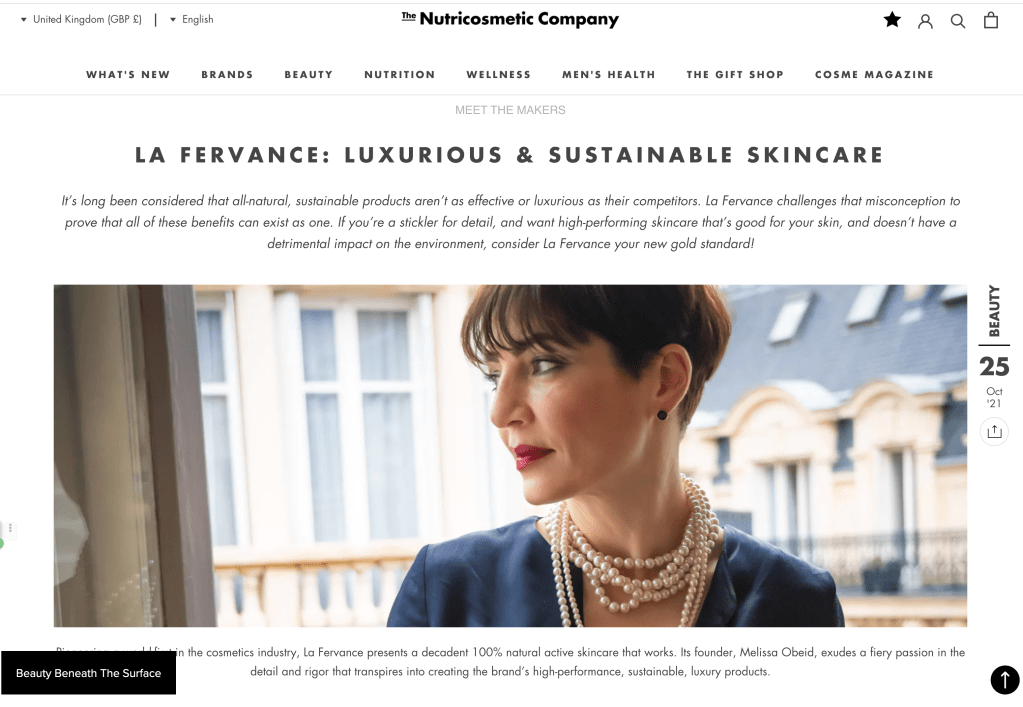Select the Beauty navigation item
Image resolution: width=1023 pixels, height=707 pixels.
click(309, 75)
